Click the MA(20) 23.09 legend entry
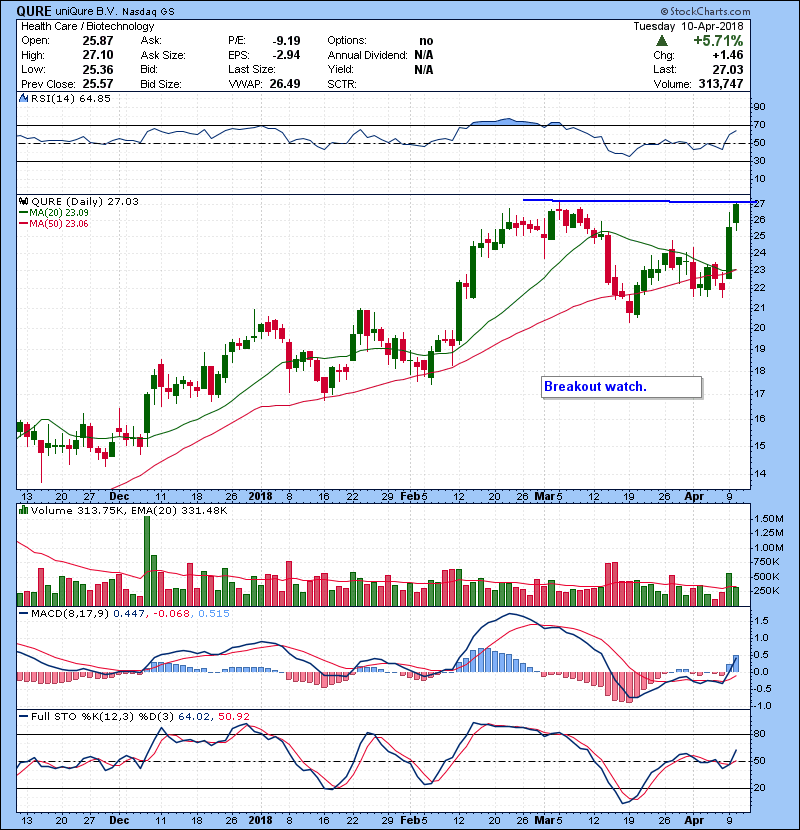 53,213
